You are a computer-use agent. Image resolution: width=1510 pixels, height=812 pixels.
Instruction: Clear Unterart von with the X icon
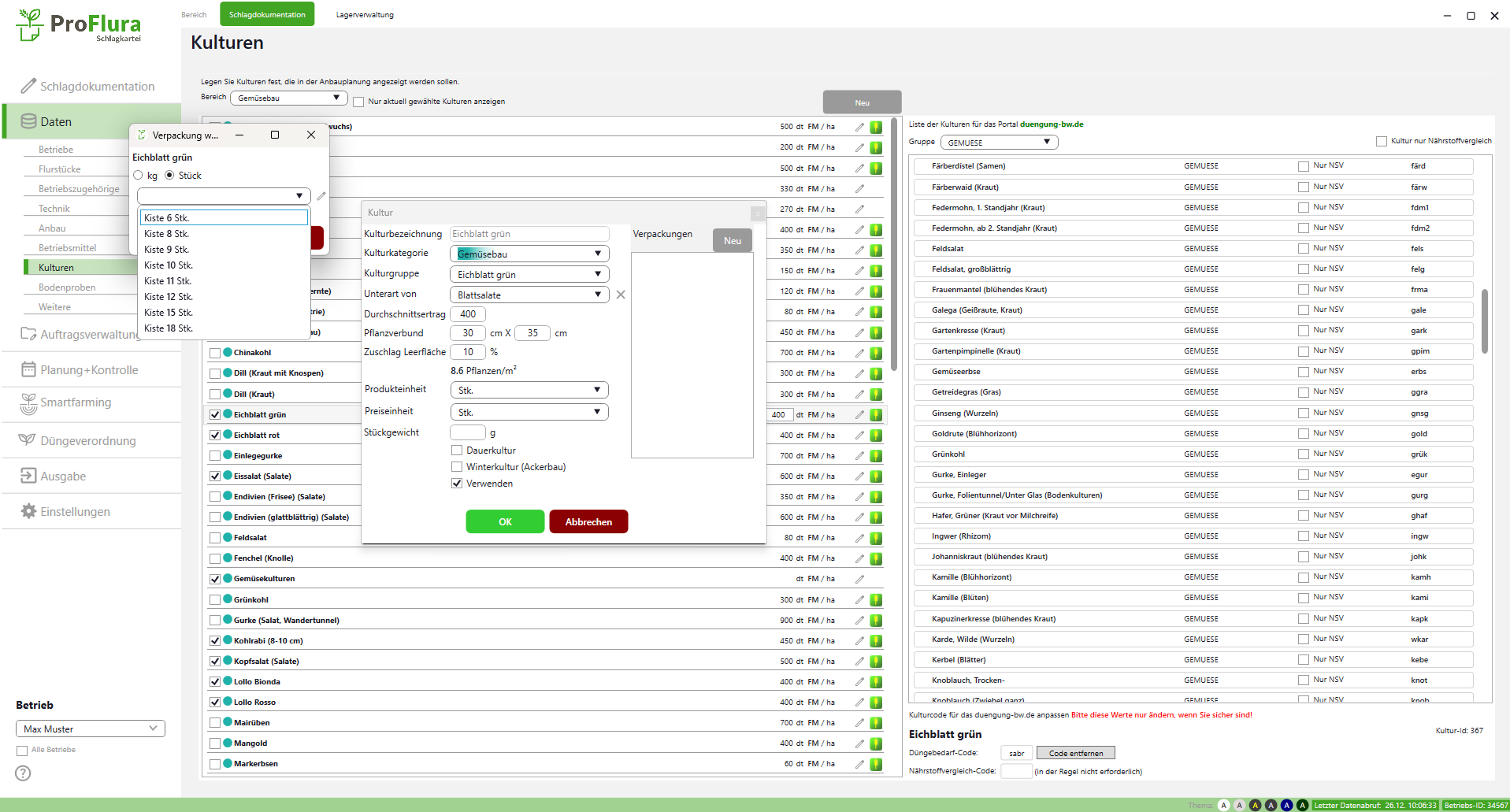click(x=621, y=295)
